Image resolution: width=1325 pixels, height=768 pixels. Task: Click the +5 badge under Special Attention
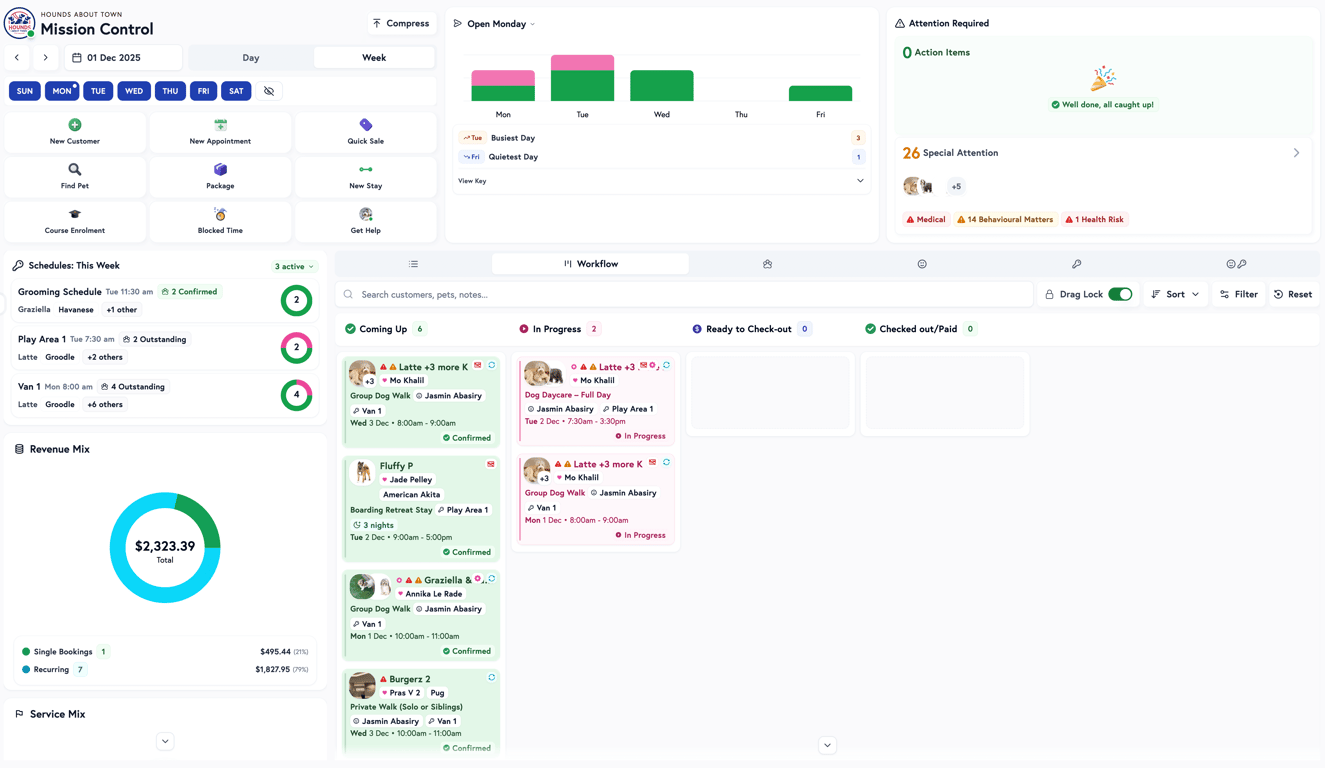pos(956,186)
